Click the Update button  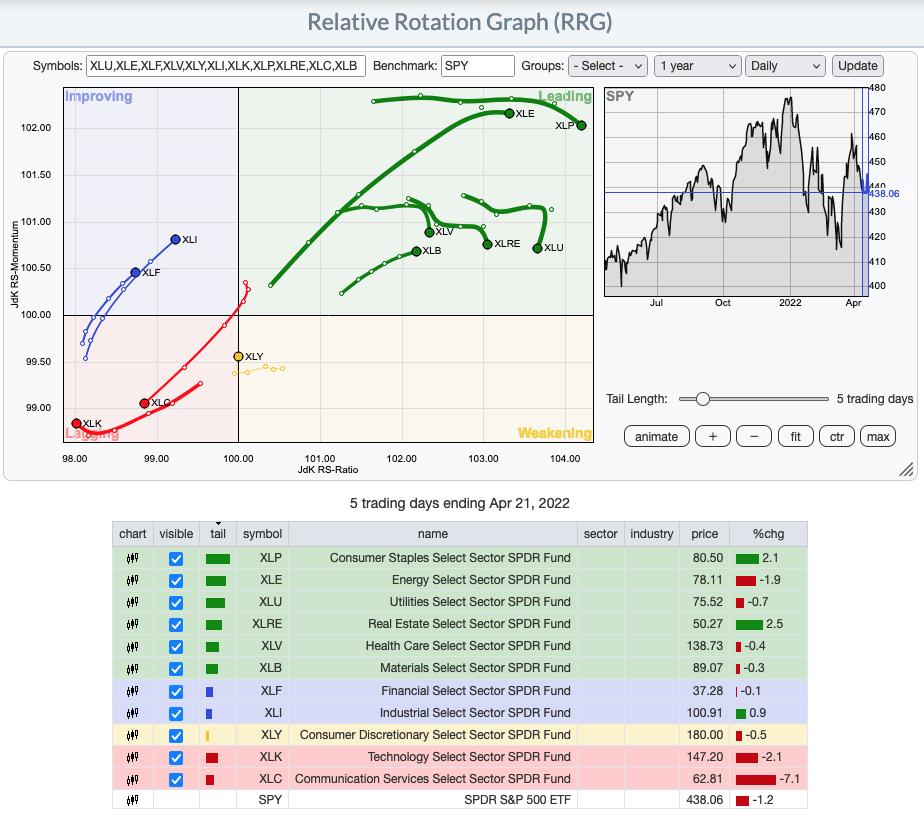(x=857, y=66)
